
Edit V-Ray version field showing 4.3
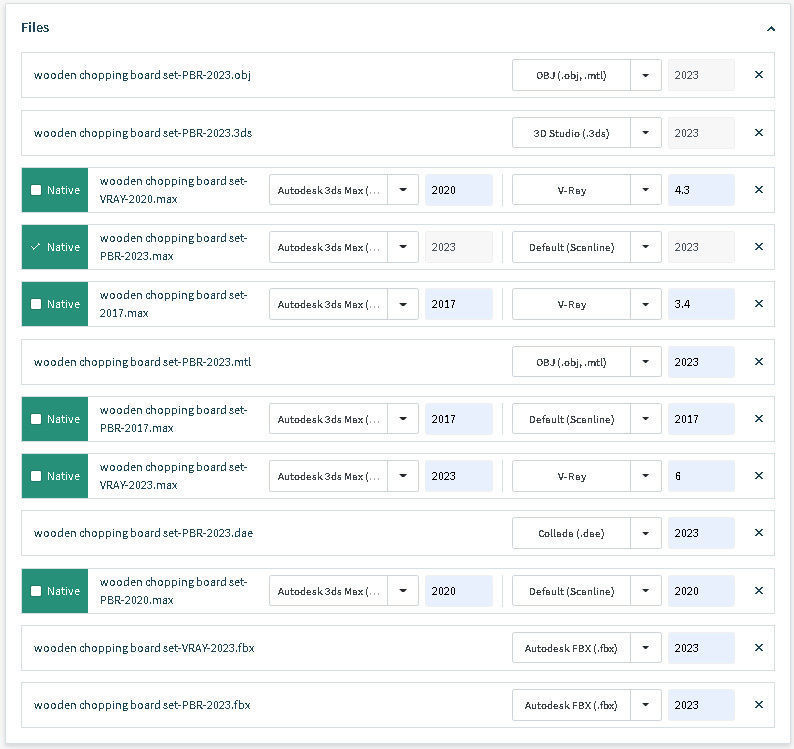(x=700, y=190)
